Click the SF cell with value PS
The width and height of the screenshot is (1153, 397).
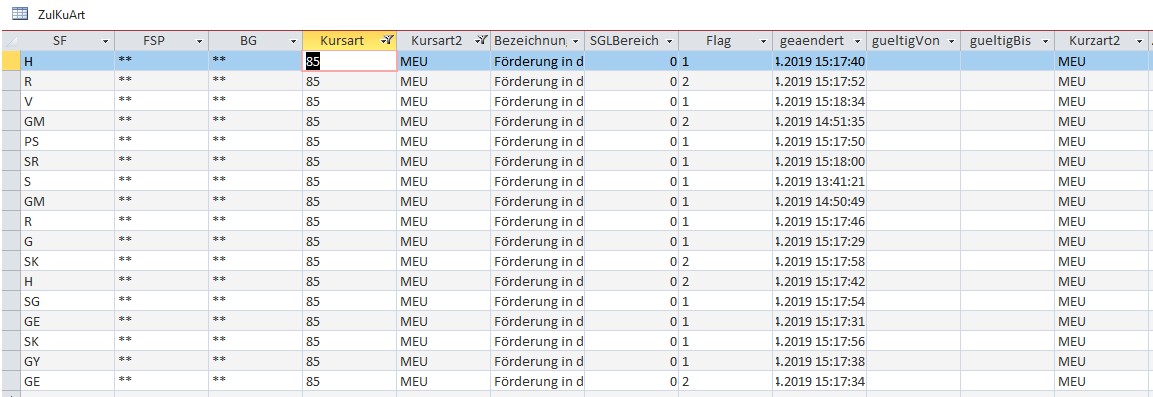pyautogui.click(x=68, y=141)
